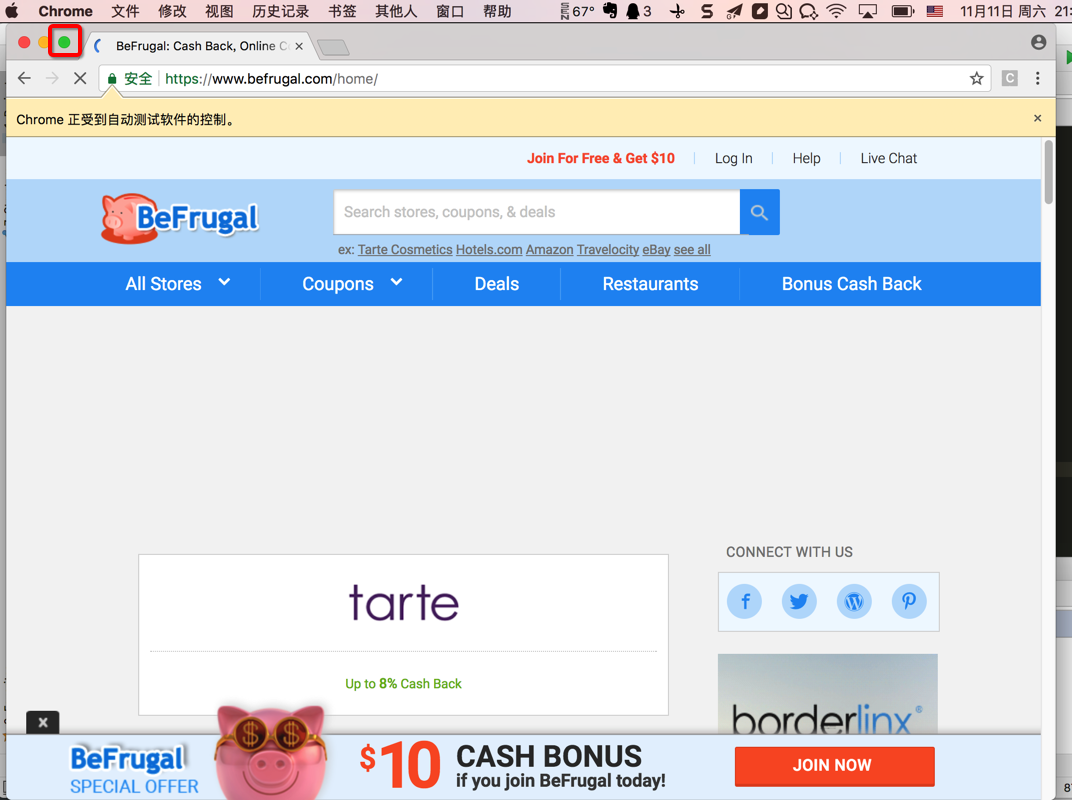Open the Deals navigation item

coord(497,284)
